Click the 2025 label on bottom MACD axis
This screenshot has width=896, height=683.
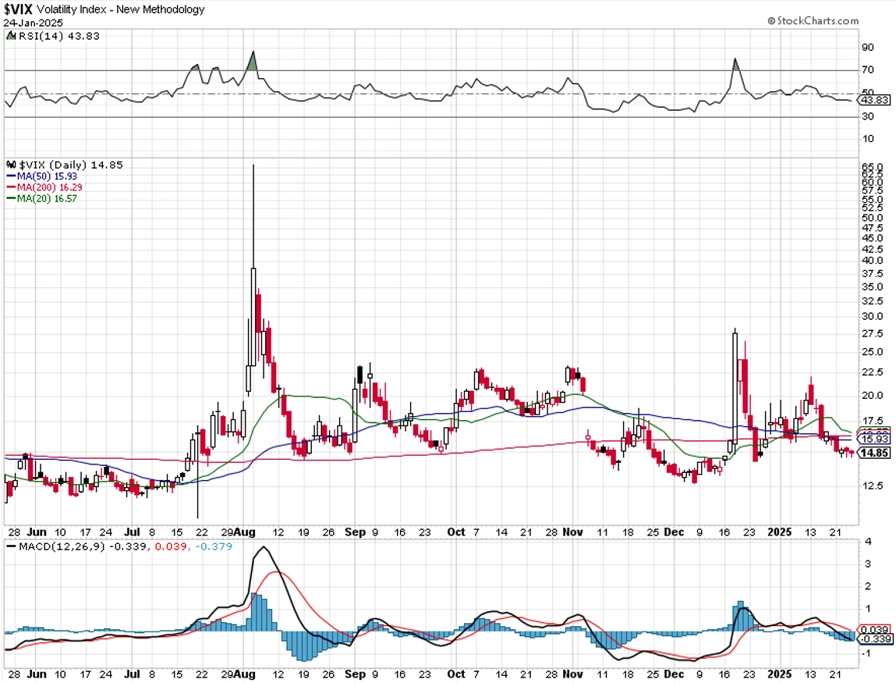(779, 674)
